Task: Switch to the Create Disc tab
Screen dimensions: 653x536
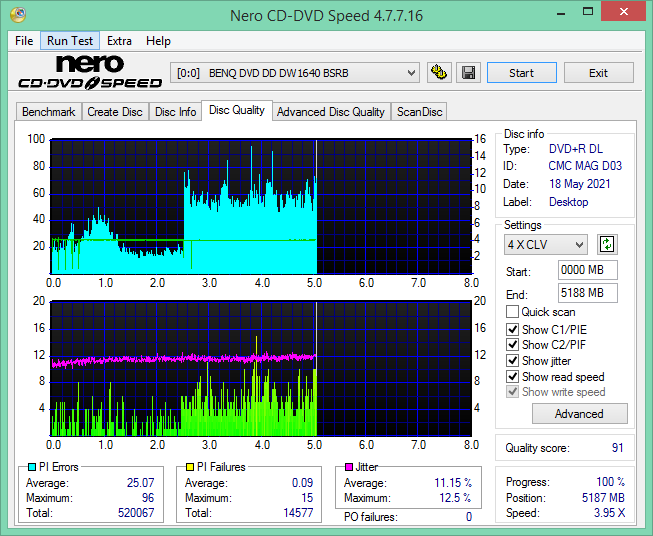Action: pyautogui.click(x=115, y=112)
